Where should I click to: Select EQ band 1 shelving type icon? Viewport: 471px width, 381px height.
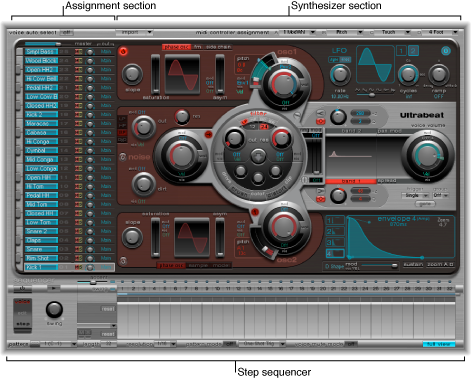tap(320, 191)
